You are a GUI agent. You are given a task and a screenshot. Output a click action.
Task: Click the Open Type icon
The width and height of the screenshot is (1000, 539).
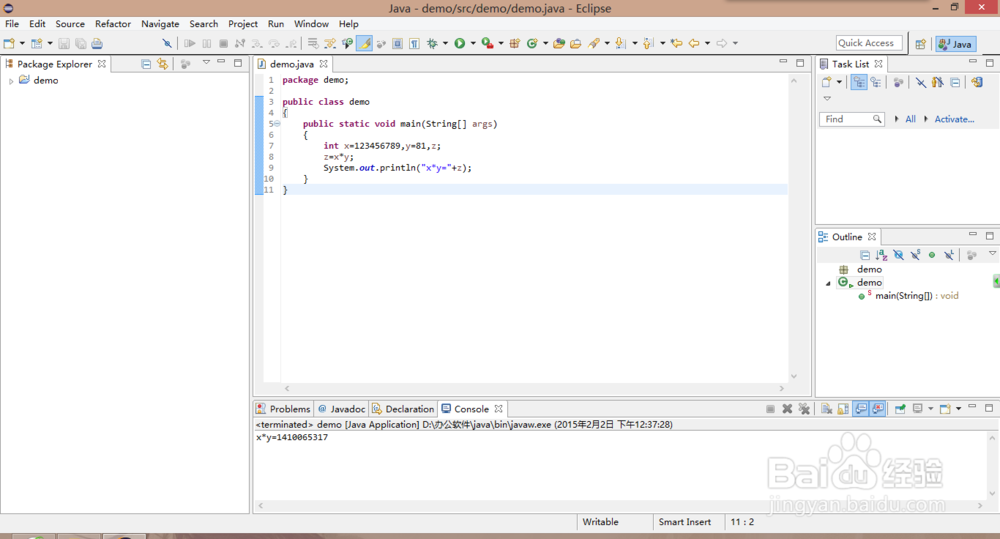coord(559,43)
